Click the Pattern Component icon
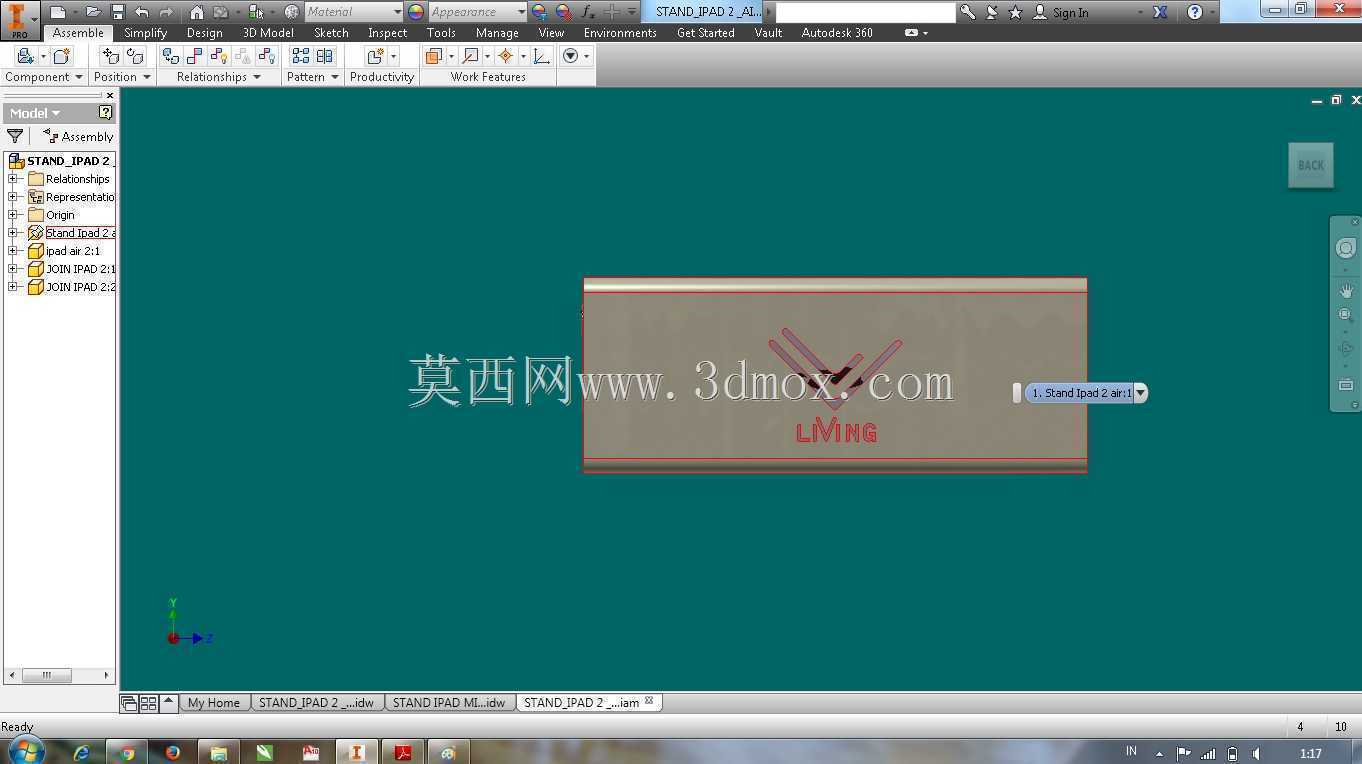 tap(300, 56)
